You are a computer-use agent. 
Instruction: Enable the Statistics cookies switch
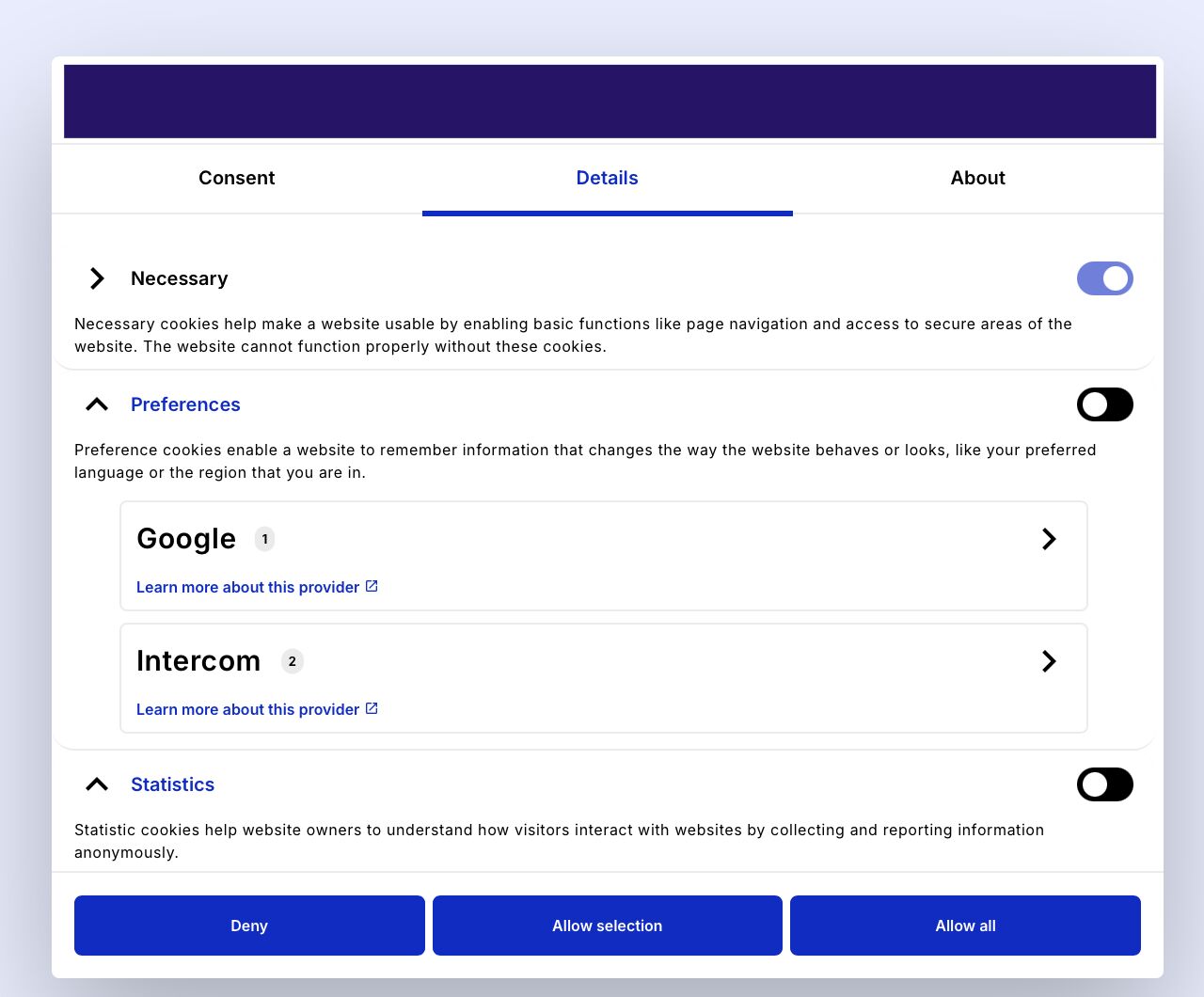(1105, 784)
